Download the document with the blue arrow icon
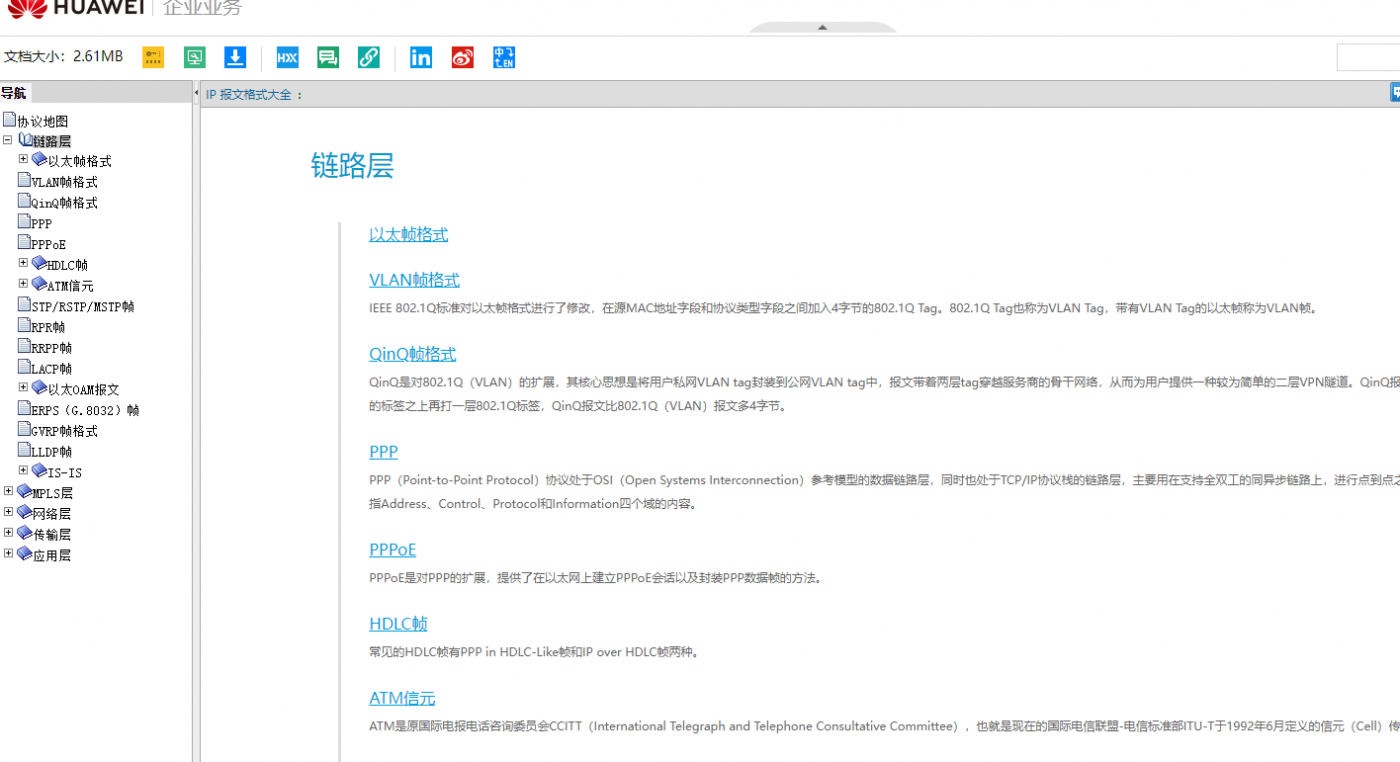1400x762 pixels. [x=235, y=57]
